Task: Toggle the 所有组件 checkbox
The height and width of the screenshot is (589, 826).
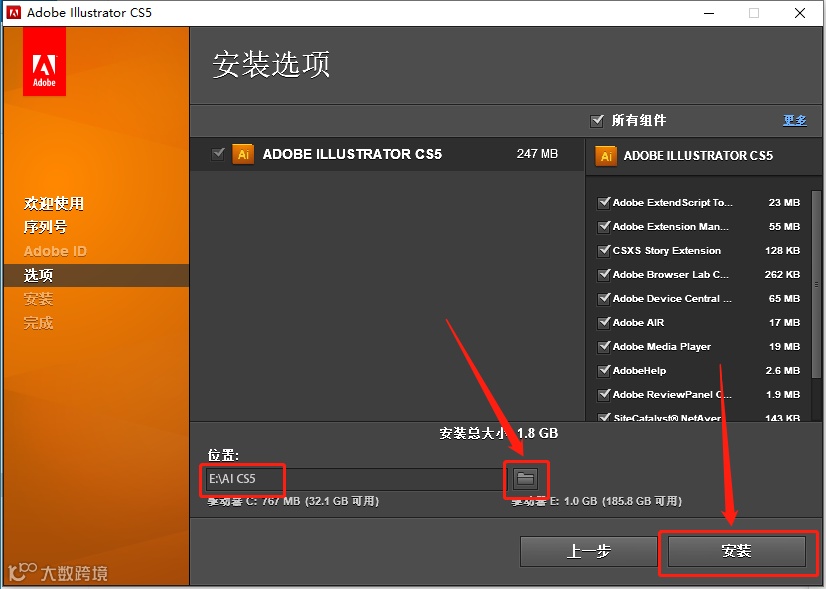Action: (597, 121)
